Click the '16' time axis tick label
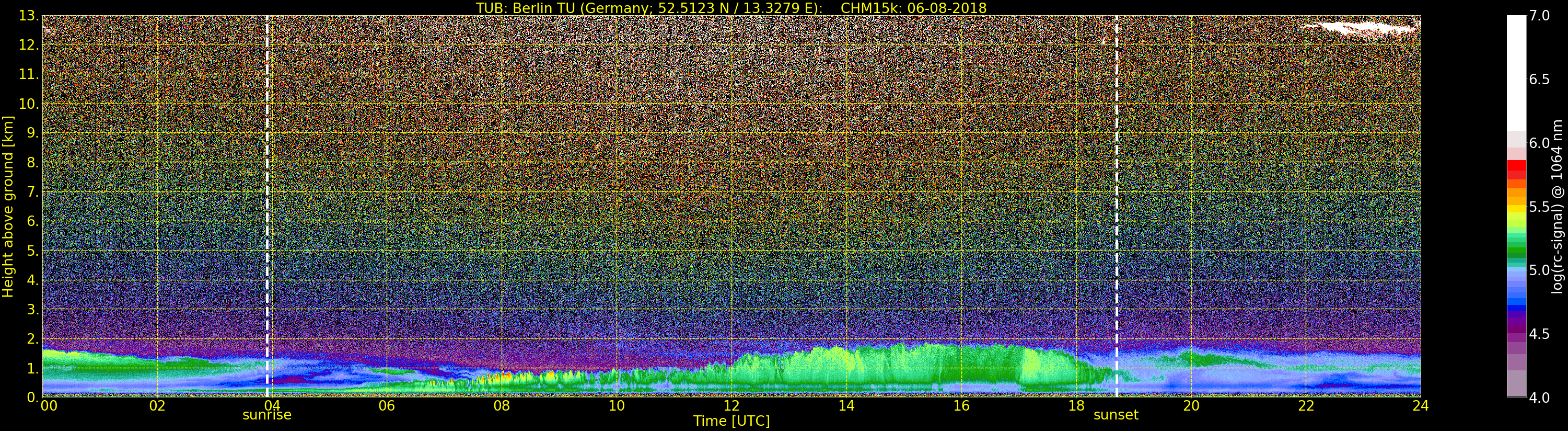Image resolution: width=1568 pixels, height=431 pixels. click(x=961, y=406)
